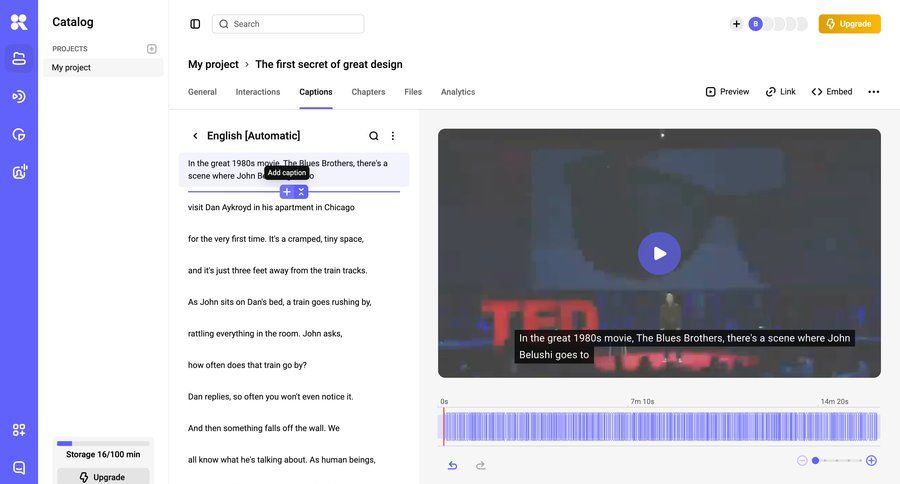Click the yellow Upgrade button

[849, 24]
